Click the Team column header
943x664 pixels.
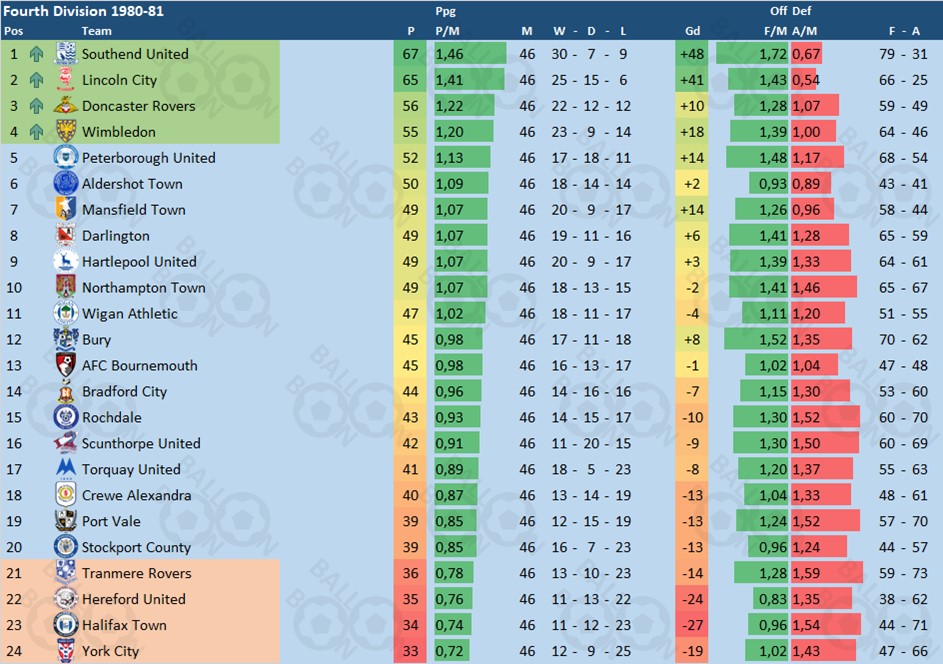coord(96,31)
